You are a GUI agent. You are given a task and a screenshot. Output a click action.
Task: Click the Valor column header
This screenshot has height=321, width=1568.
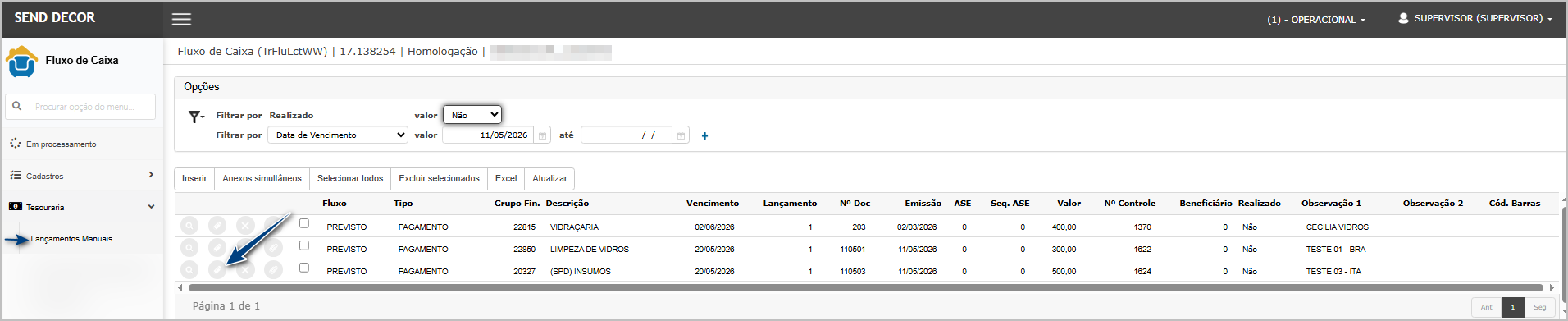[1069, 203]
